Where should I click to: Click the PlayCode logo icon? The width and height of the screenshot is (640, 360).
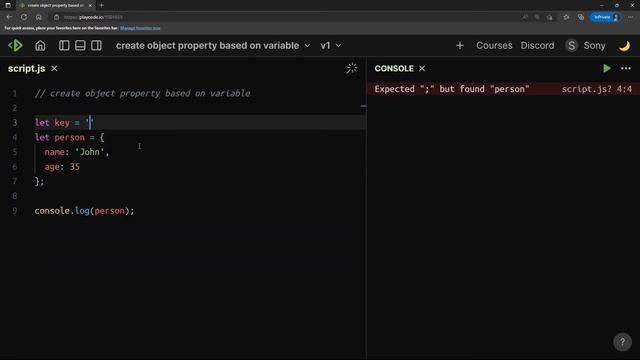pos(16,45)
